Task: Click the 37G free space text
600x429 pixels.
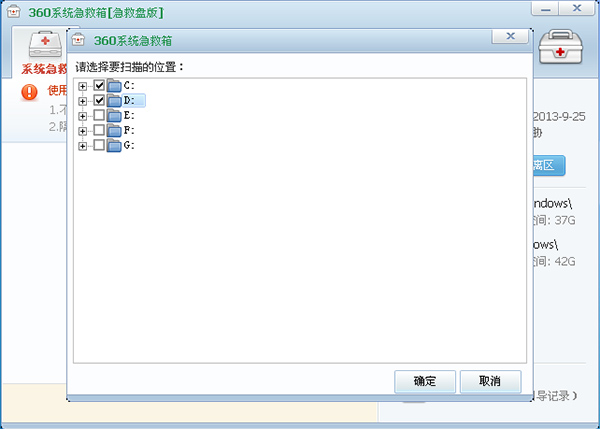Action: (x=565, y=220)
